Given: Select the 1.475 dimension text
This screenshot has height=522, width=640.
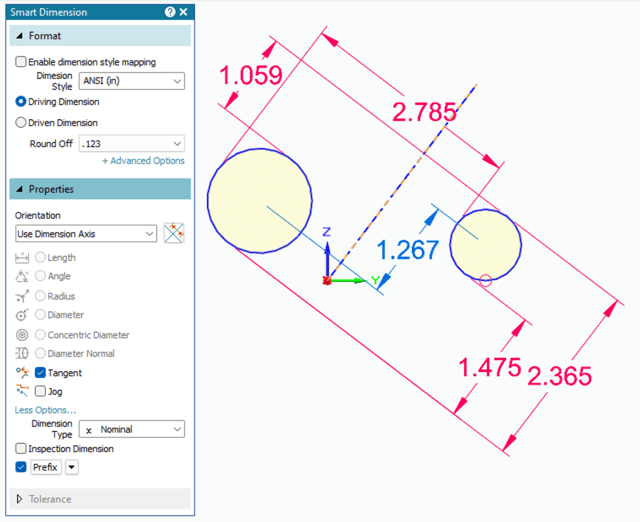Looking at the screenshot, I should (x=489, y=367).
